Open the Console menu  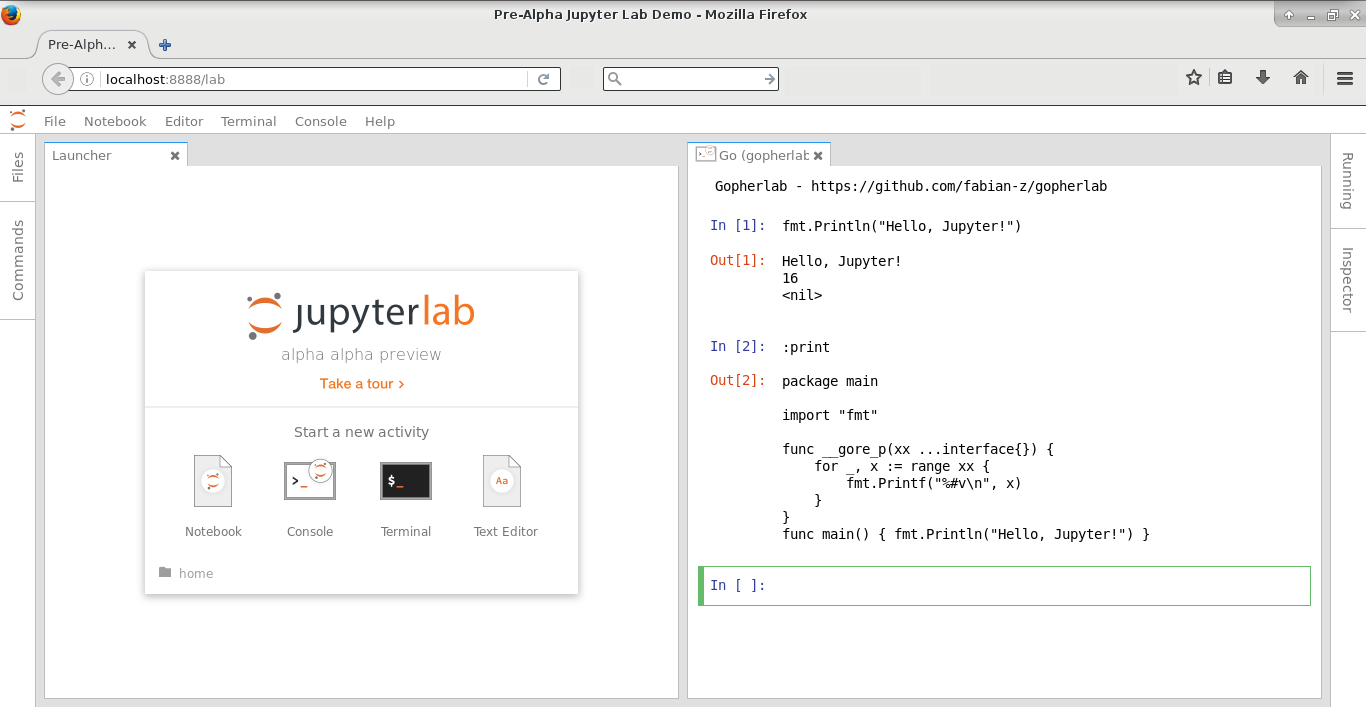(321, 121)
